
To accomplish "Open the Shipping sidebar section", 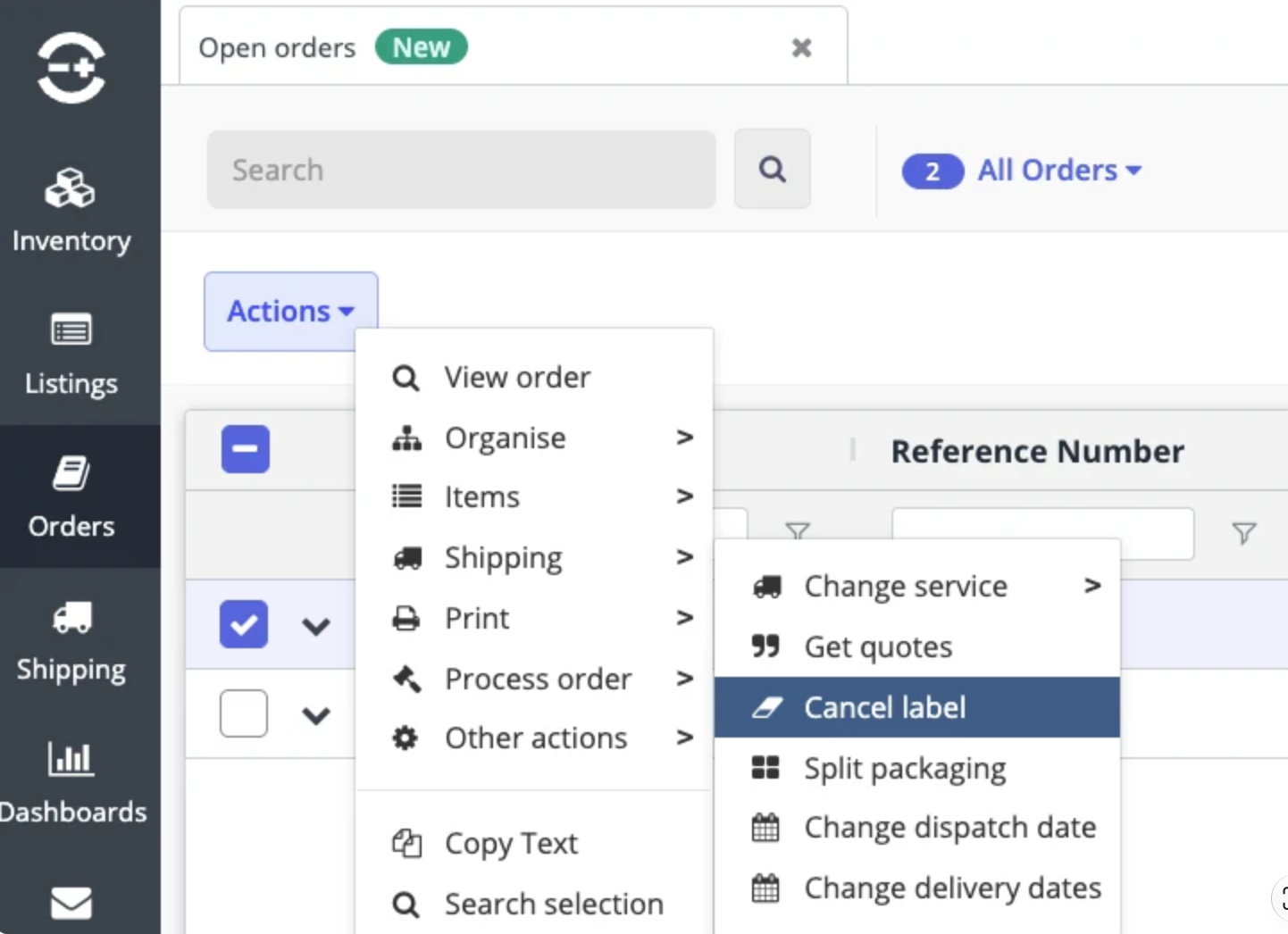I will (71, 640).
